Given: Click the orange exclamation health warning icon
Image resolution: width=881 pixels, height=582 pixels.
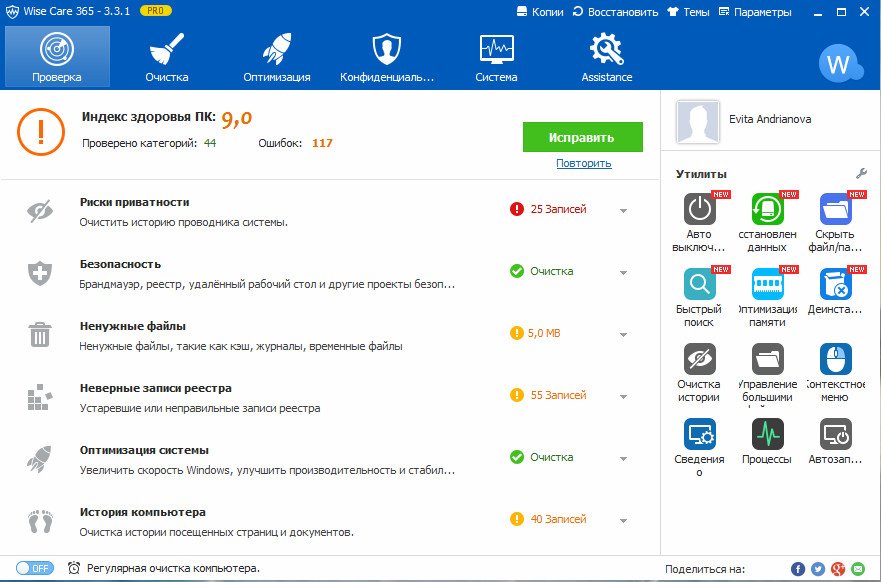Looking at the screenshot, I should (x=41, y=132).
